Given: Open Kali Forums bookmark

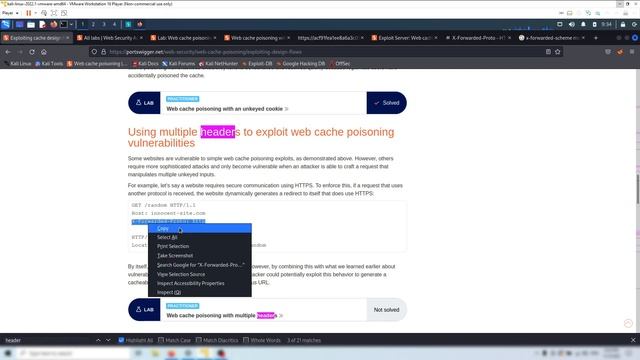Looking at the screenshot, I should (x=178, y=64).
